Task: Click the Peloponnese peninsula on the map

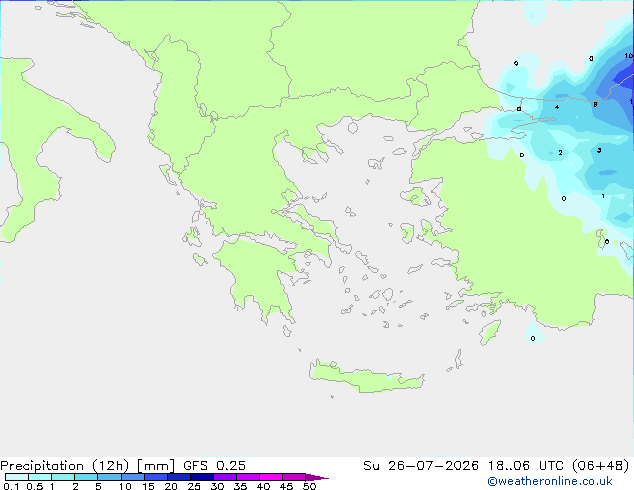Action: pyautogui.click(x=259, y=277)
